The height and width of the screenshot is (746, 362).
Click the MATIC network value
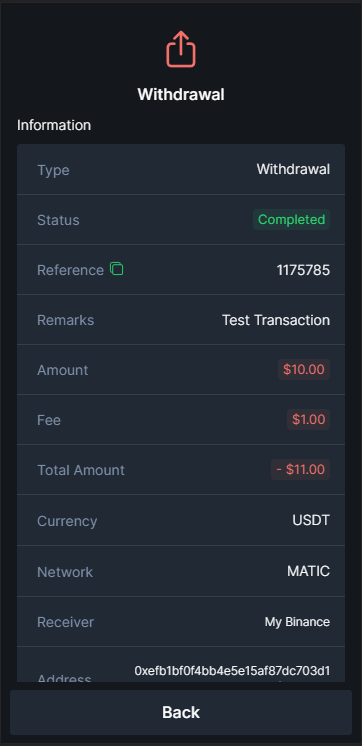(x=308, y=571)
